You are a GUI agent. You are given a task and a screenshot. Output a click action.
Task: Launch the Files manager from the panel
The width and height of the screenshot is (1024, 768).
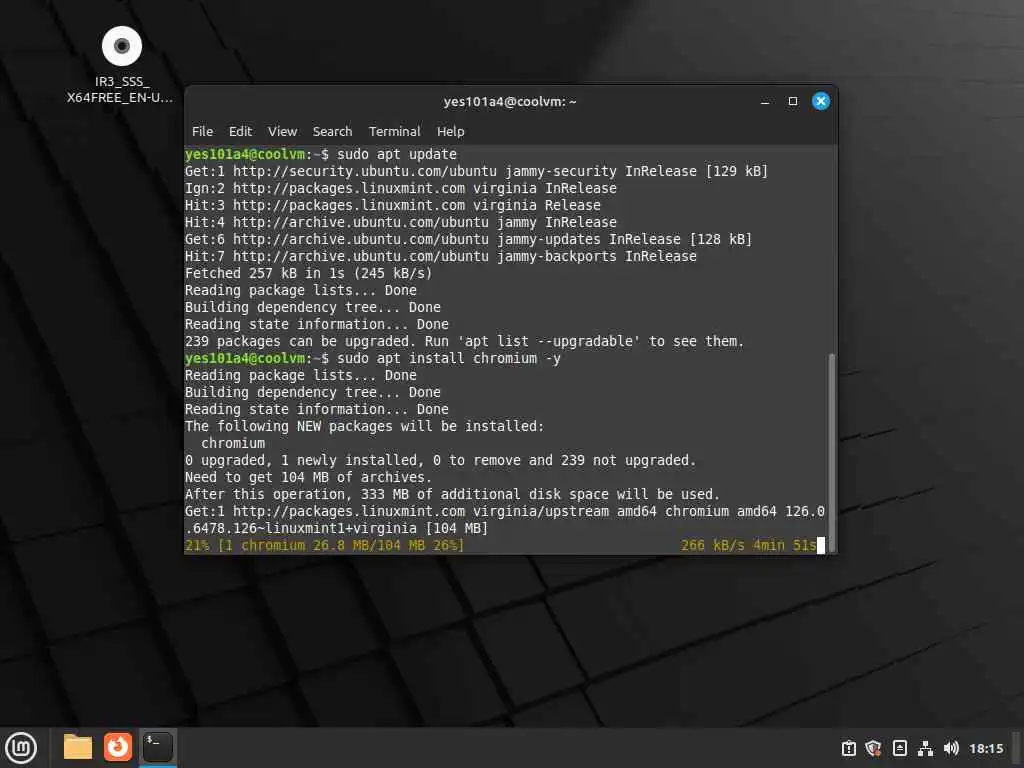tap(78, 747)
